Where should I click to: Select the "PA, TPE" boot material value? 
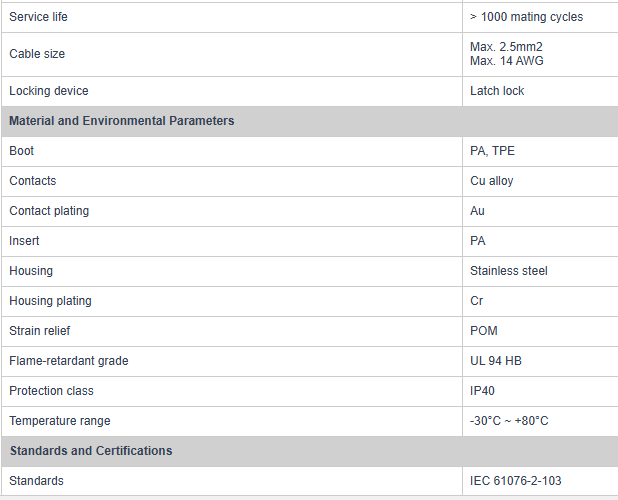(x=493, y=151)
